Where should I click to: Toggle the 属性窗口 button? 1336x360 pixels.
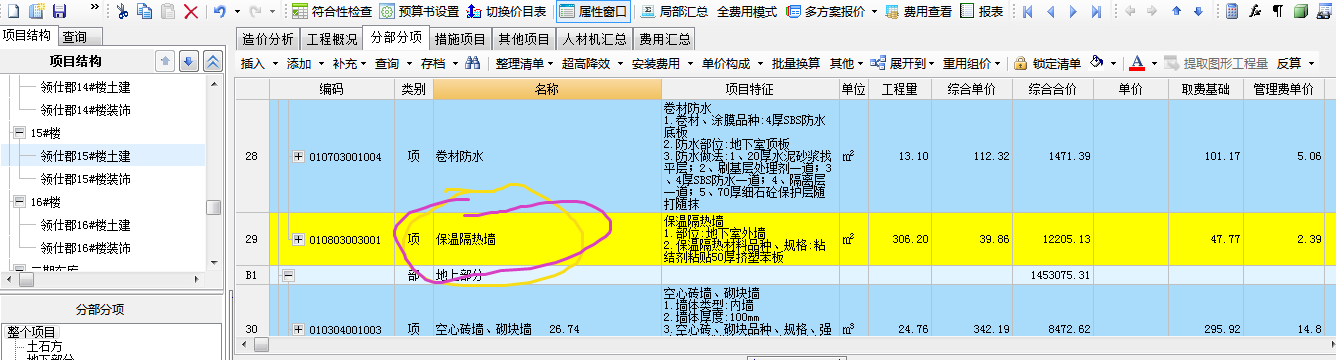(593, 12)
